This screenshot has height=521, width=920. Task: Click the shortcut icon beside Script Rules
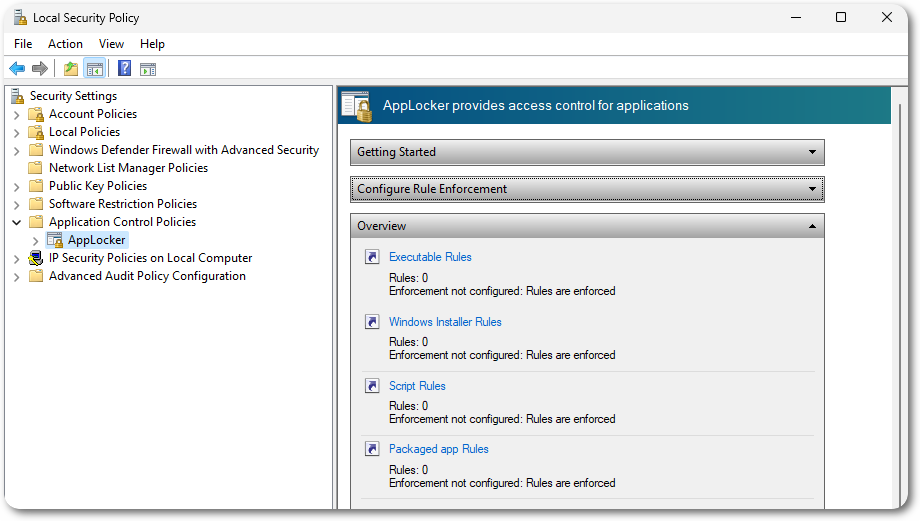(372, 386)
